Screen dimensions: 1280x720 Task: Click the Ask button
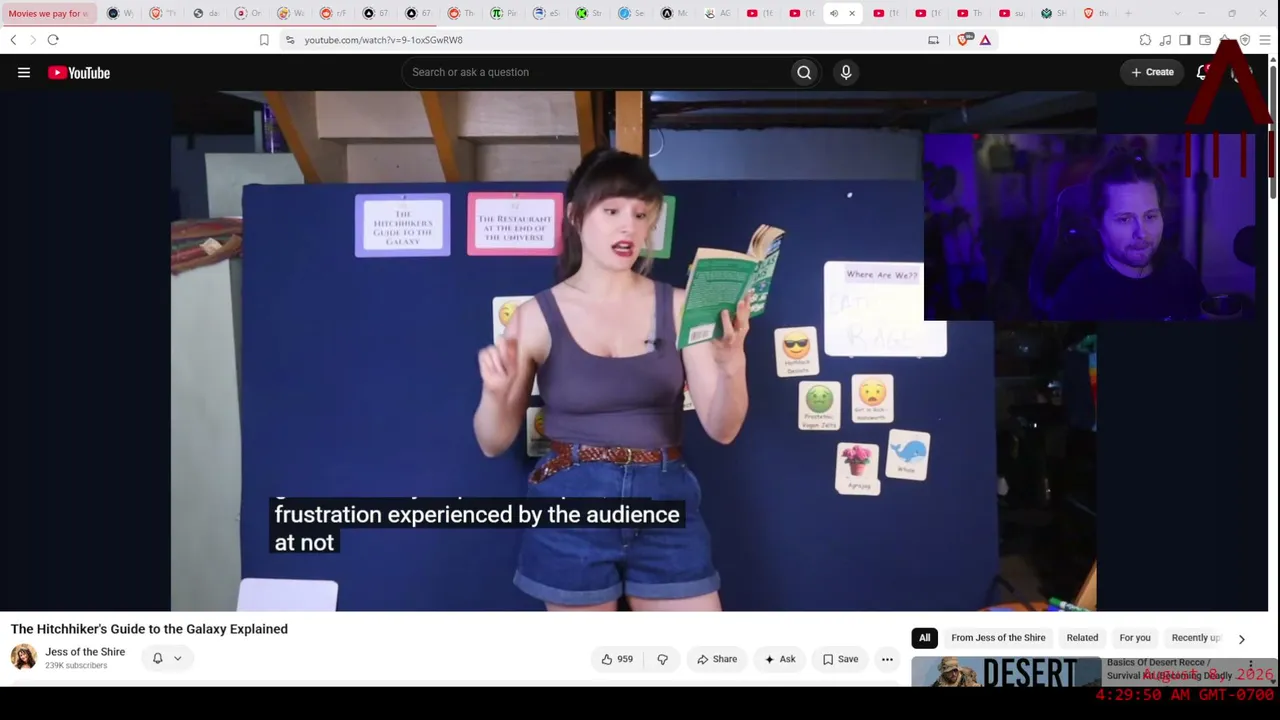pos(780,659)
